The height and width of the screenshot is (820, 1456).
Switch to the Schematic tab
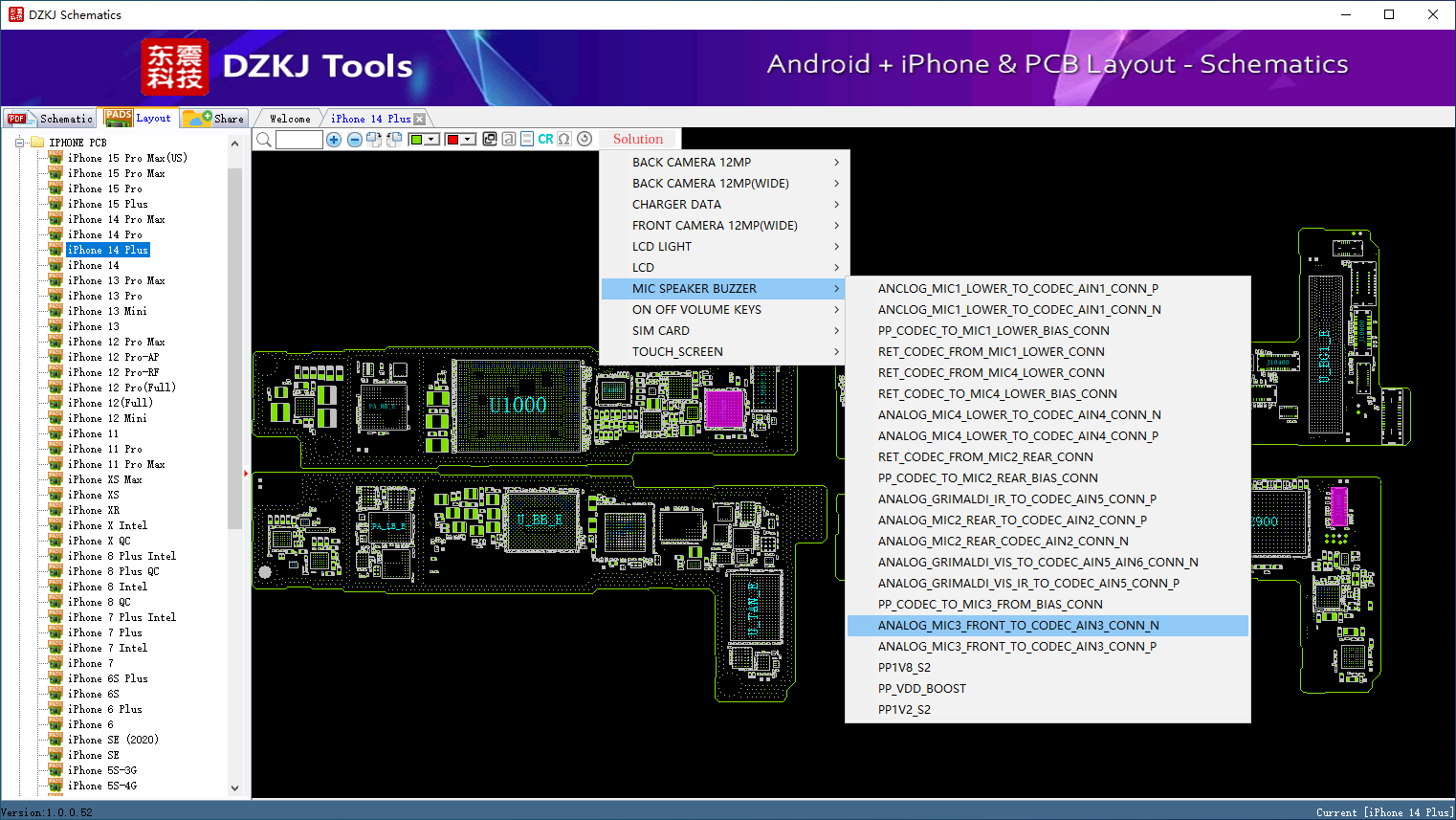51,119
